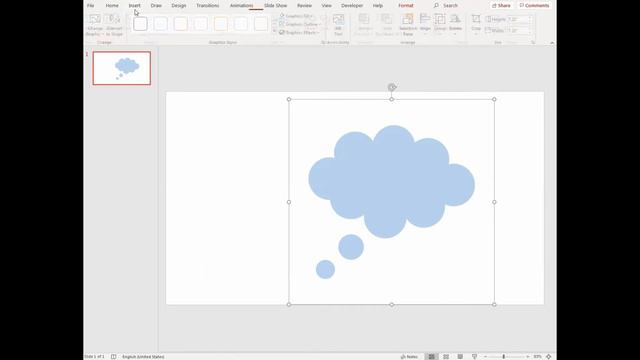Click Bring Forward

364,25
